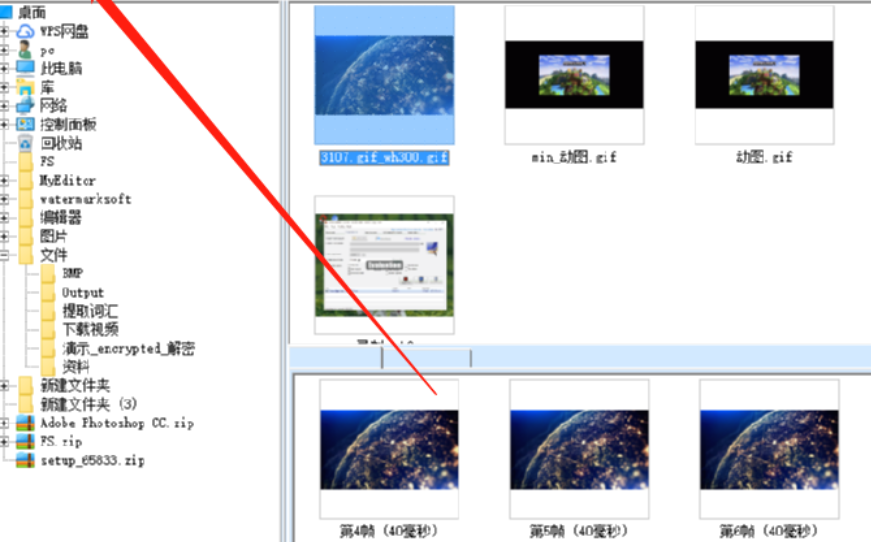
Task: Select the 文件 folder label
Action: (53, 255)
